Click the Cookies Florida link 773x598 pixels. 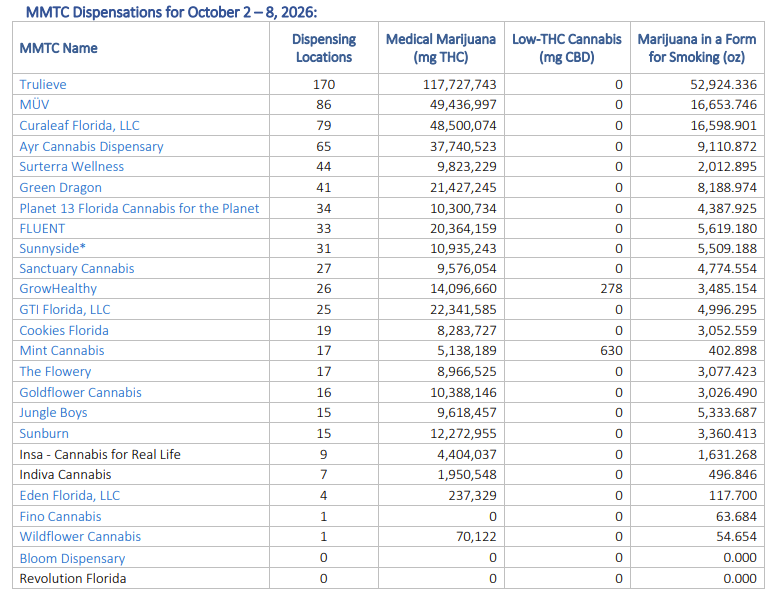[x=64, y=330]
